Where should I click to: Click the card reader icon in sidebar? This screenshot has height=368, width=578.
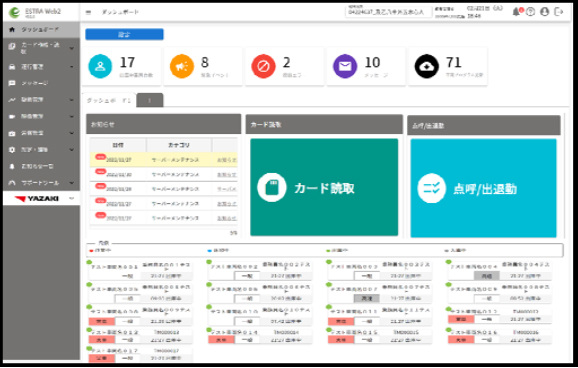[x=12, y=47]
